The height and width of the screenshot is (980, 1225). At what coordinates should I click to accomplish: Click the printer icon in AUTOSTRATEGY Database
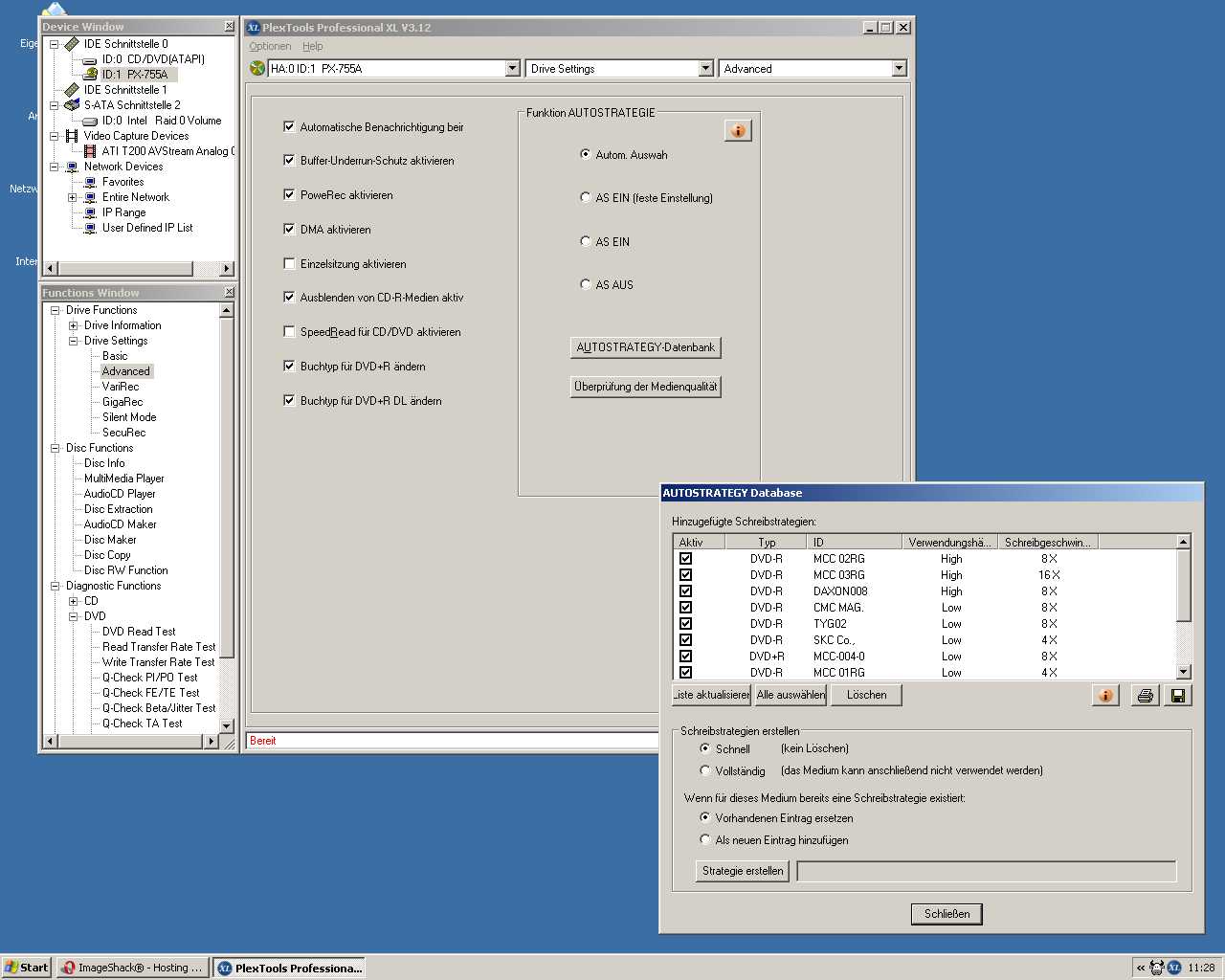tap(1145, 696)
